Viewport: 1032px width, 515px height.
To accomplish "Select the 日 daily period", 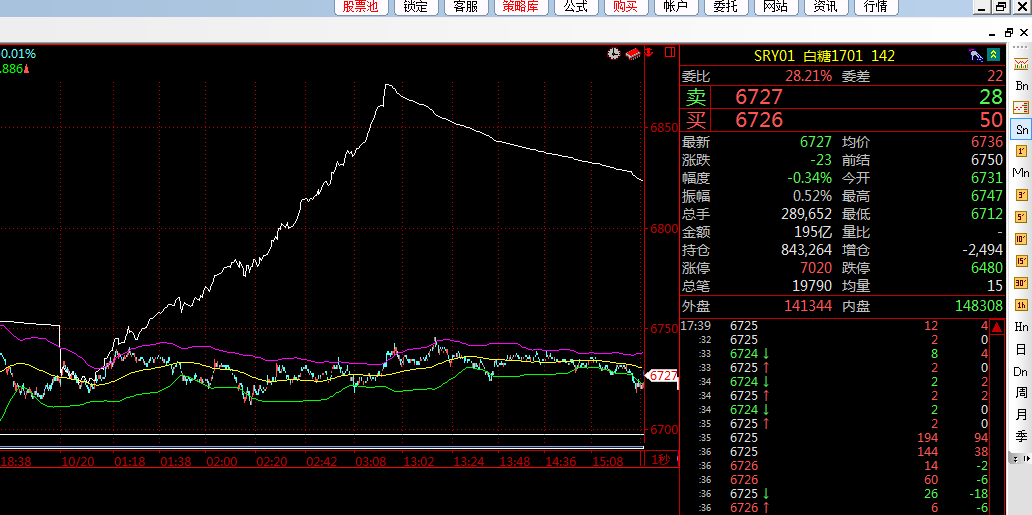I will coord(1021,349).
